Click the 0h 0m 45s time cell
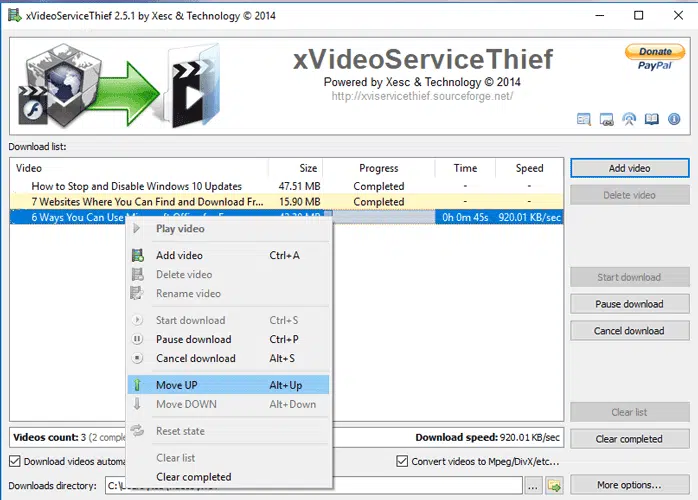The image size is (698, 500). 465,217
